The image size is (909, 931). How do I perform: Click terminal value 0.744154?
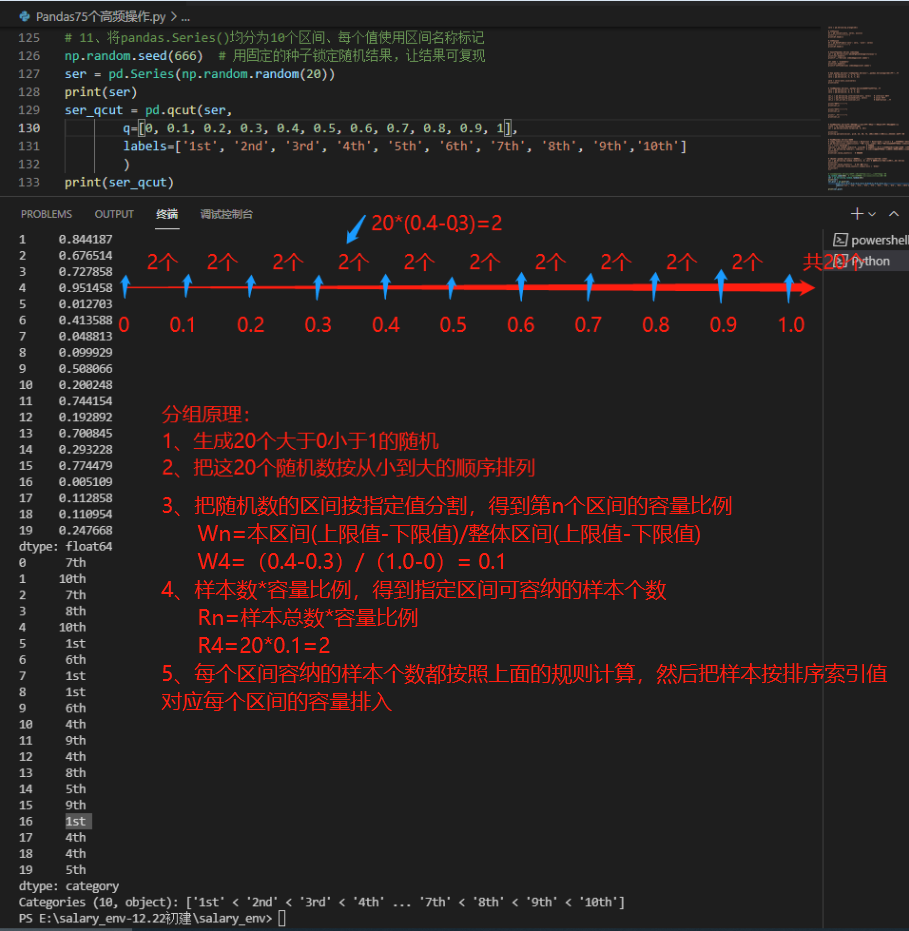85,401
